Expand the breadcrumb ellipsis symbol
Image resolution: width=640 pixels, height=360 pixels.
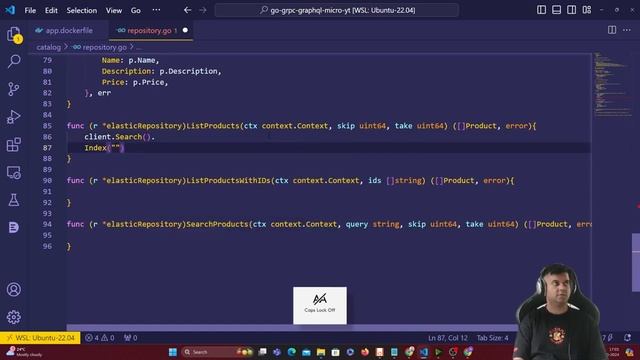click(x=139, y=48)
